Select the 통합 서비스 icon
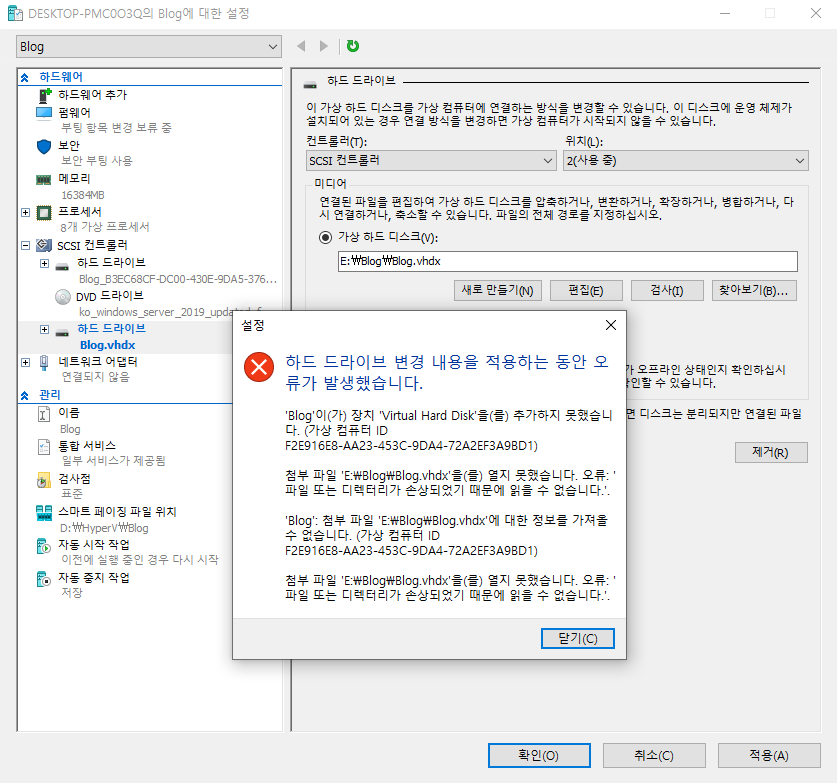 pyautogui.click(x=44, y=447)
